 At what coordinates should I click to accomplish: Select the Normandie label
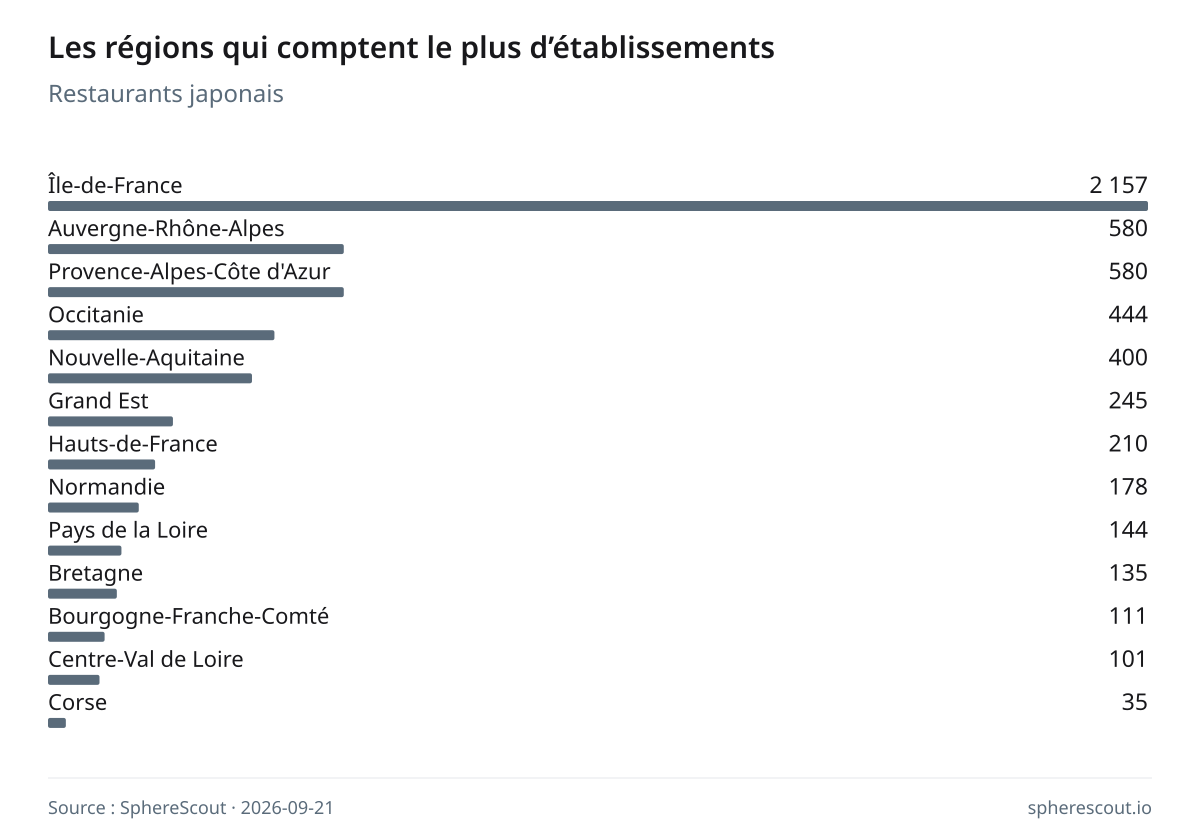click(x=106, y=487)
